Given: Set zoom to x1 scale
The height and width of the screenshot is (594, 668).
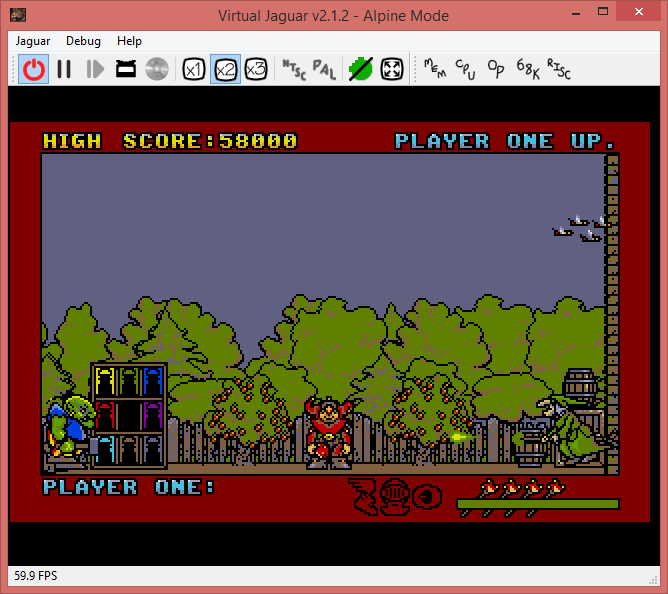Looking at the screenshot, I should (194, 69).
